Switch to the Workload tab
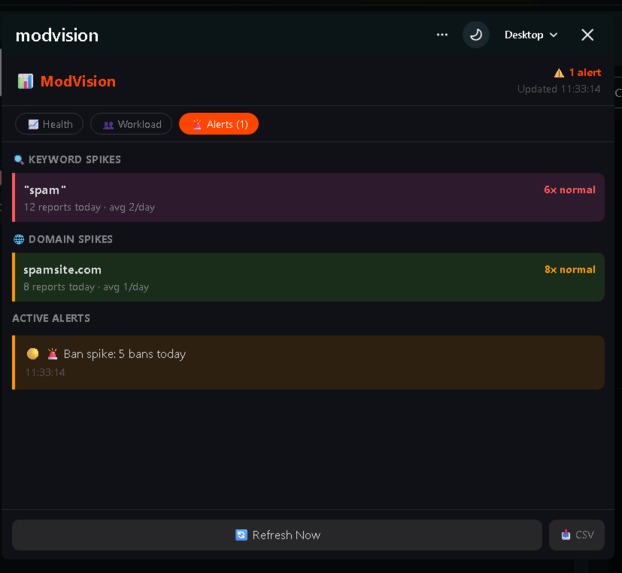The height and width of the screenshot is (573, 622). tap(131, 124)
